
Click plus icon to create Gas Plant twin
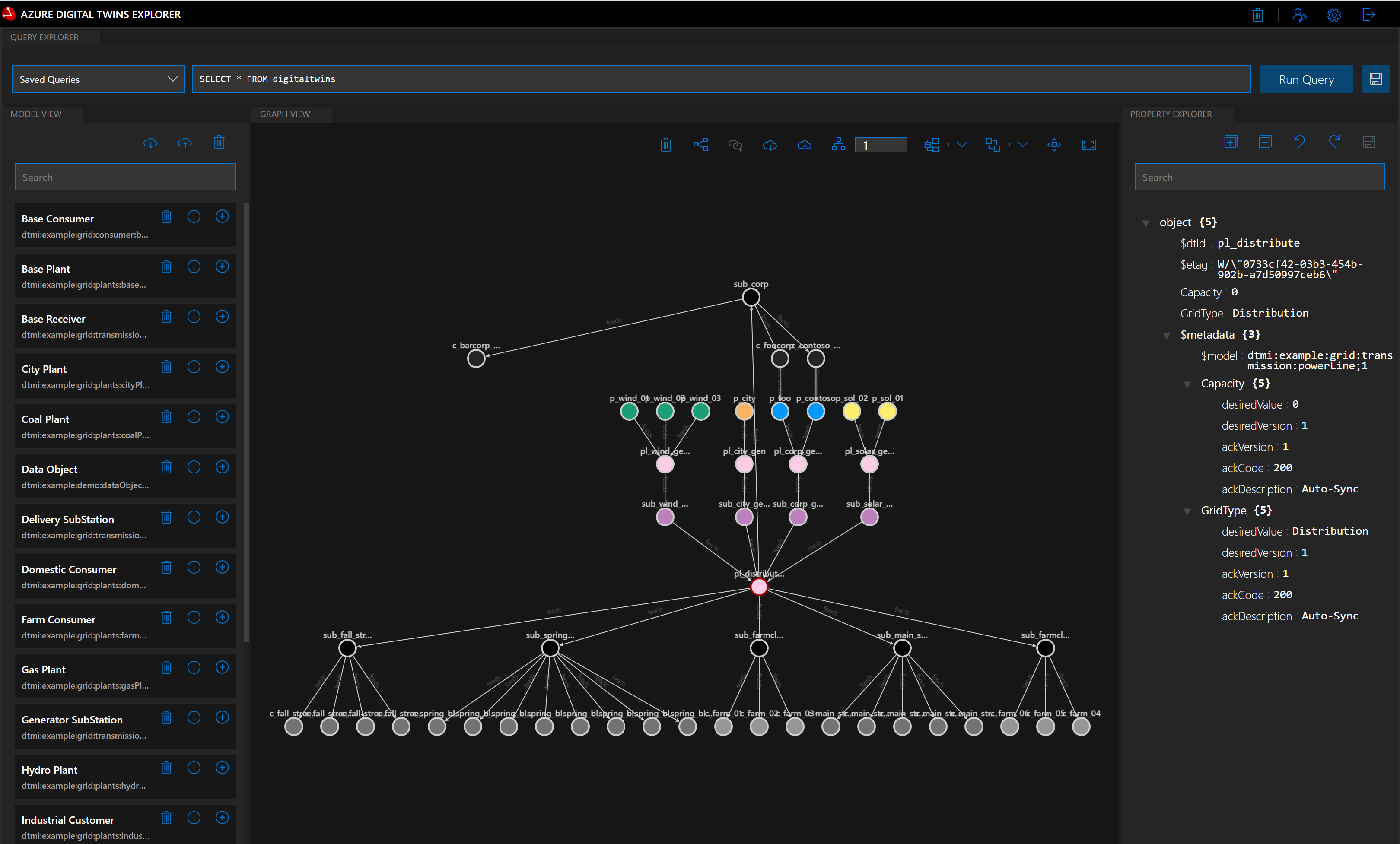(x=222, y=667)
